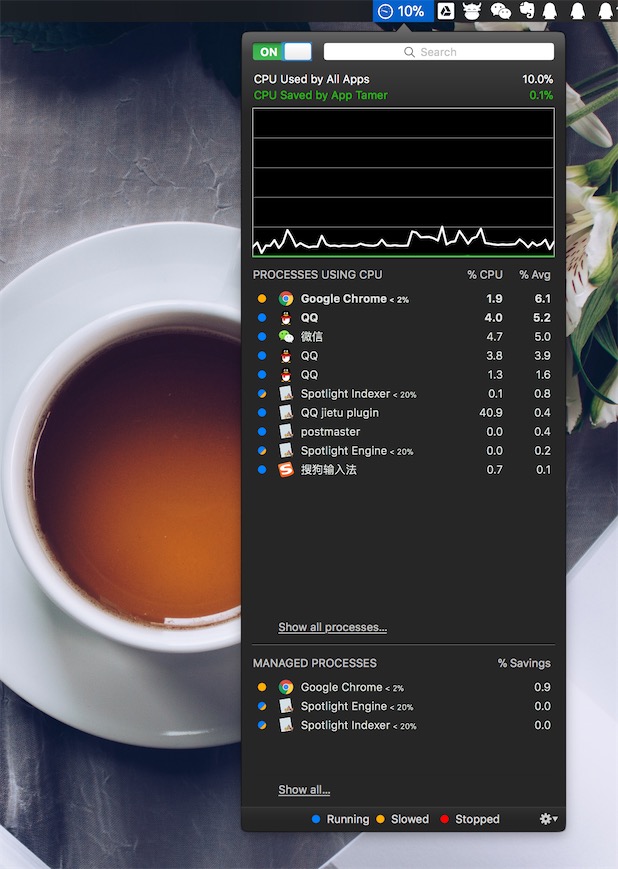This screenshot has height=869, width=618.
Task: Click the 搜狗输入法 Sogou app icon
Action: [285, 469]
